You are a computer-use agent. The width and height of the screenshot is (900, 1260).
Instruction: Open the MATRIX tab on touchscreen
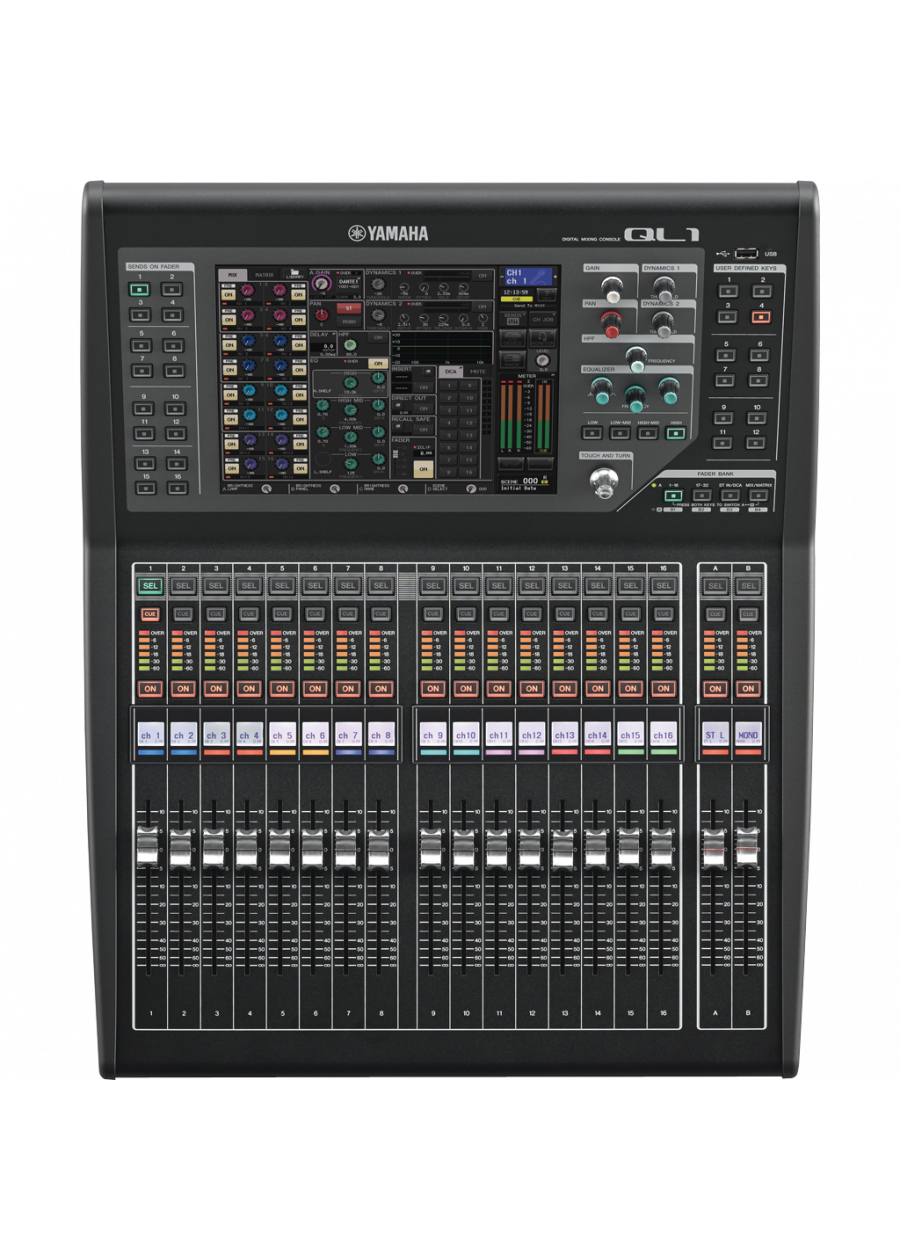264,274
